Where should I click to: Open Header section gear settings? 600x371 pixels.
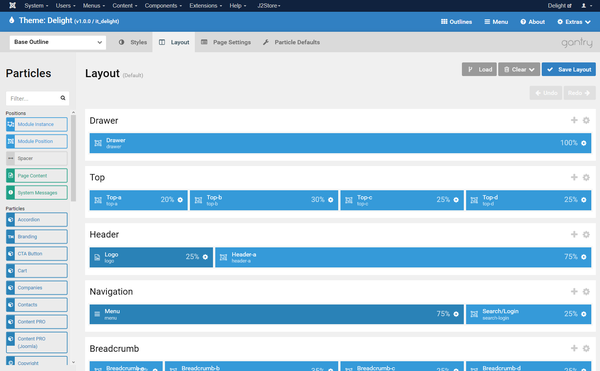[x=586, y=234]
